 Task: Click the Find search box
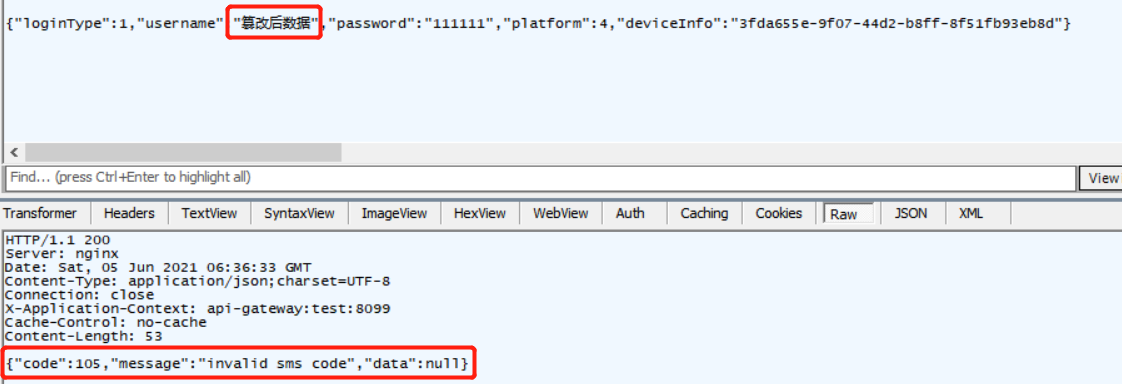tap(540, 177)
